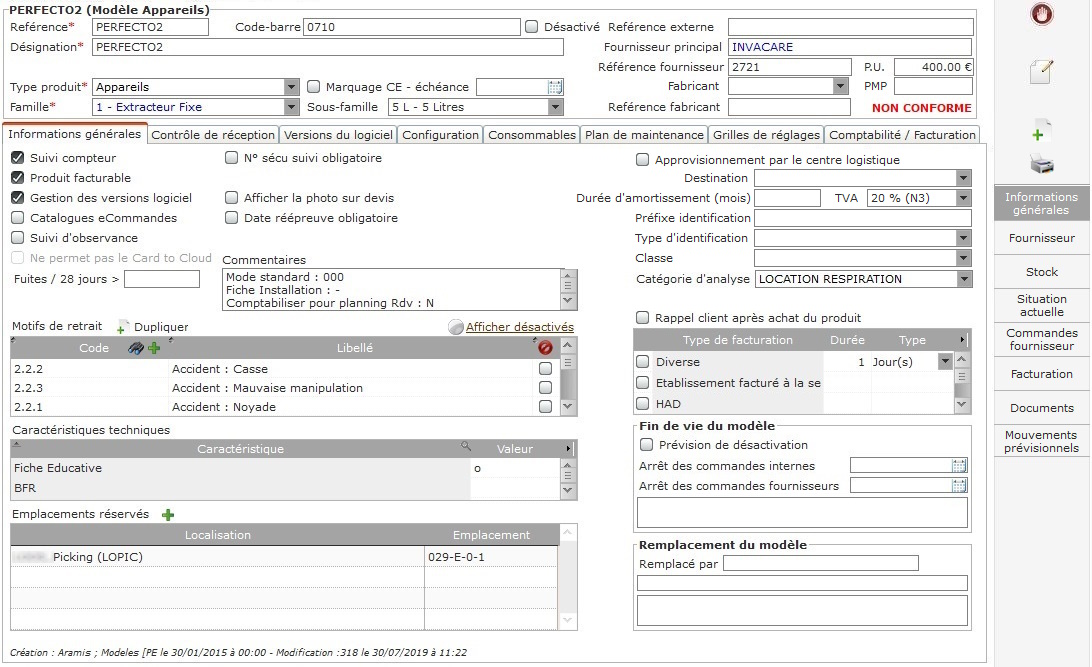1092x667 pixels.
Task: Open calendar for Arrêt des commandes fournisseurs
Action: (x=959, y=486)
